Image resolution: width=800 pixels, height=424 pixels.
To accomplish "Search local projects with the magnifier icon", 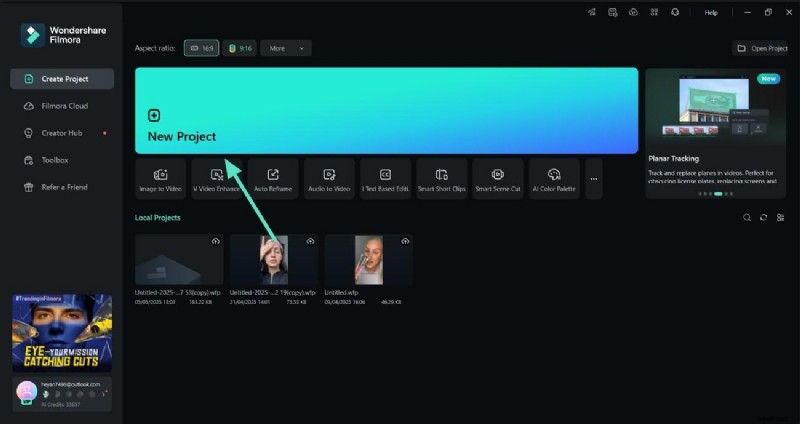I will point(746,217).
